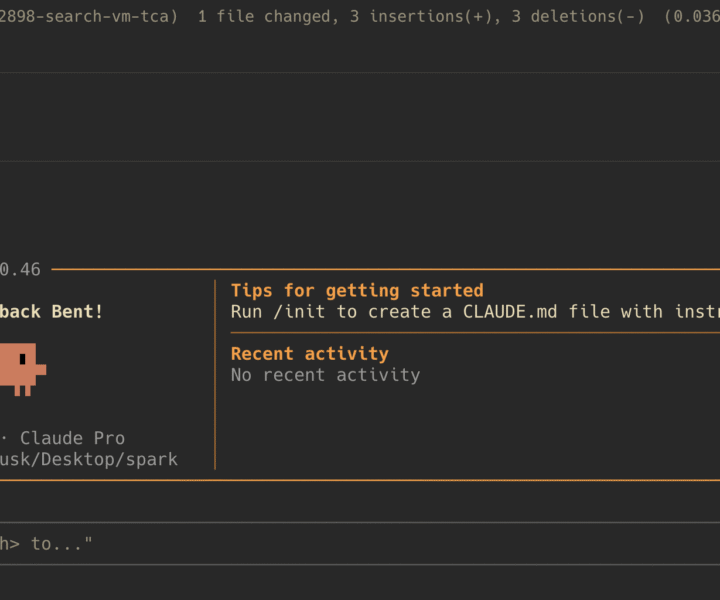Image resolution: width=720 pixels, height=600 pixels.
Task: Click the "Run /init to create a CLAUDE.md" line
Action: click(x=475, y=312)
